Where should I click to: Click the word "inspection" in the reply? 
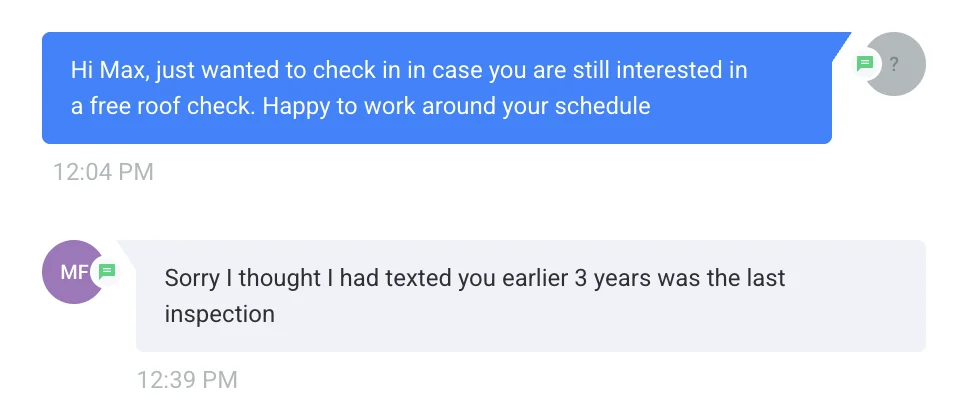pyautogui.click(x=219, y=315)
